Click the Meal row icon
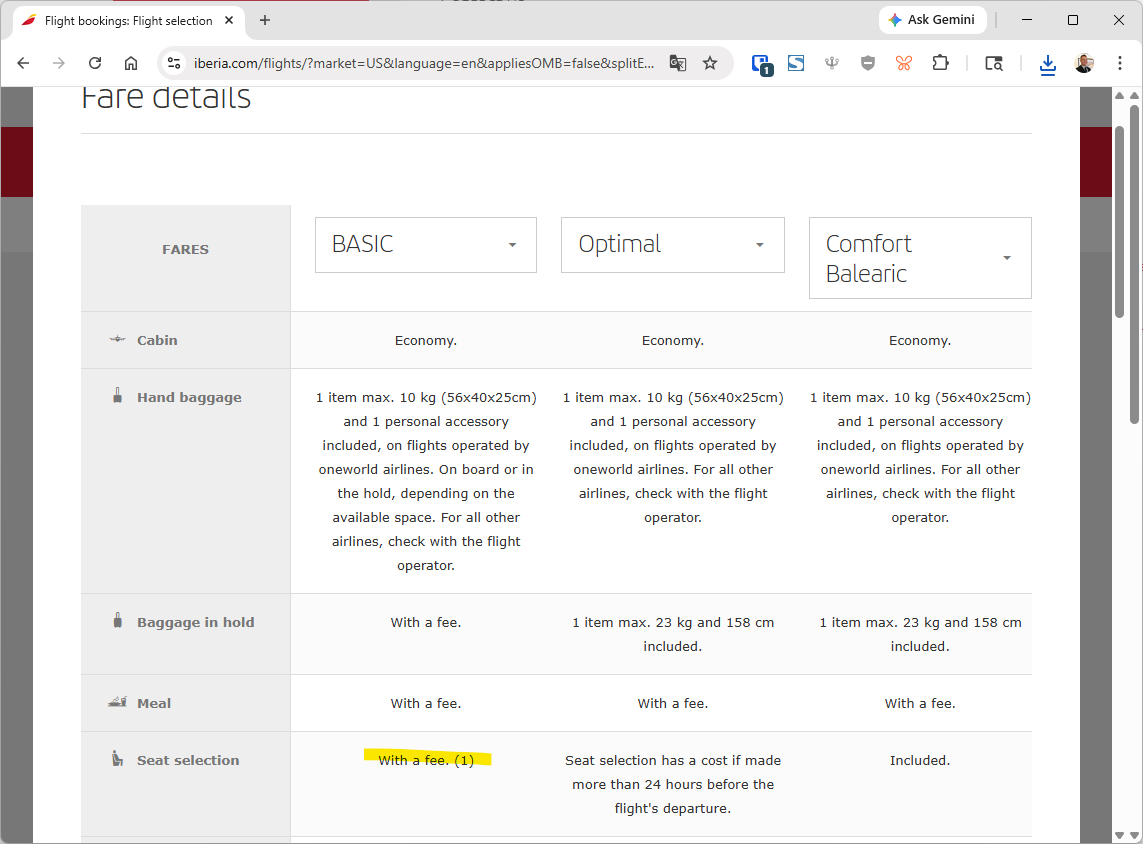The width and height of the screenshot is (1143, 844). coord(117,702)
